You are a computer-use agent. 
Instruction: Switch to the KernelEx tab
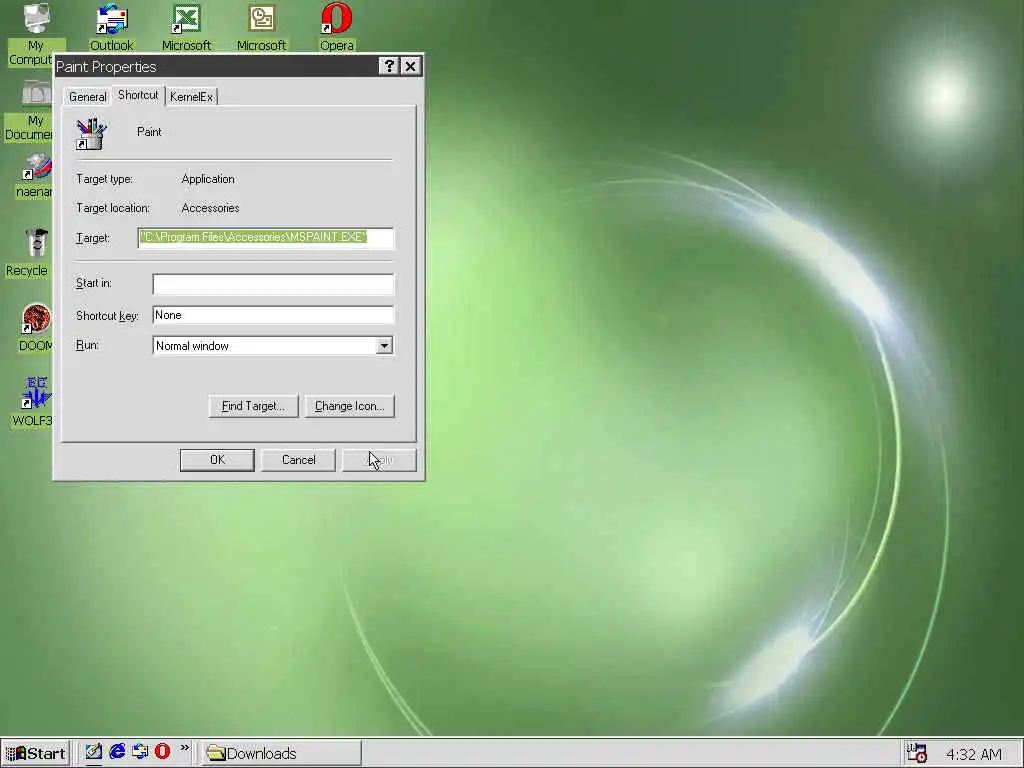(191, 97)
